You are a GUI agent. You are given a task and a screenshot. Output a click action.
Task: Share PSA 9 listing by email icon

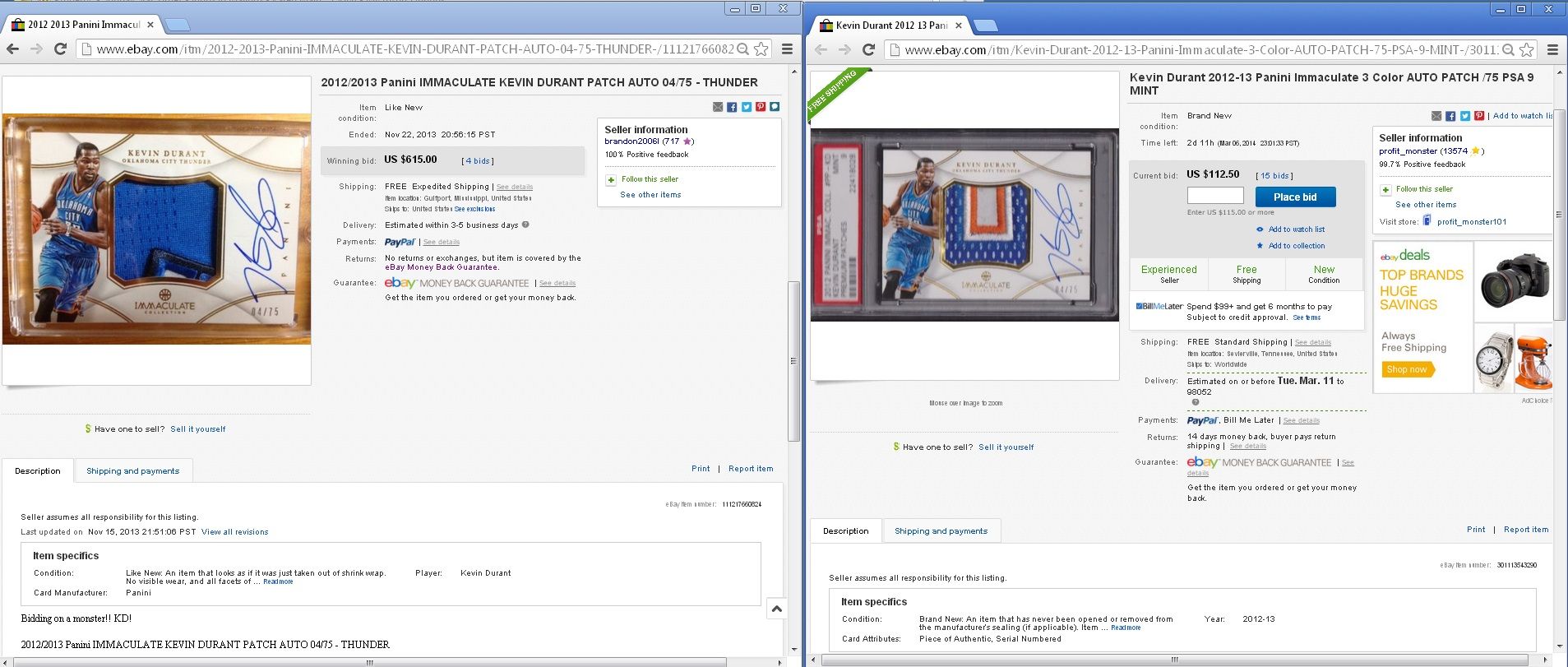point(1436,116)
